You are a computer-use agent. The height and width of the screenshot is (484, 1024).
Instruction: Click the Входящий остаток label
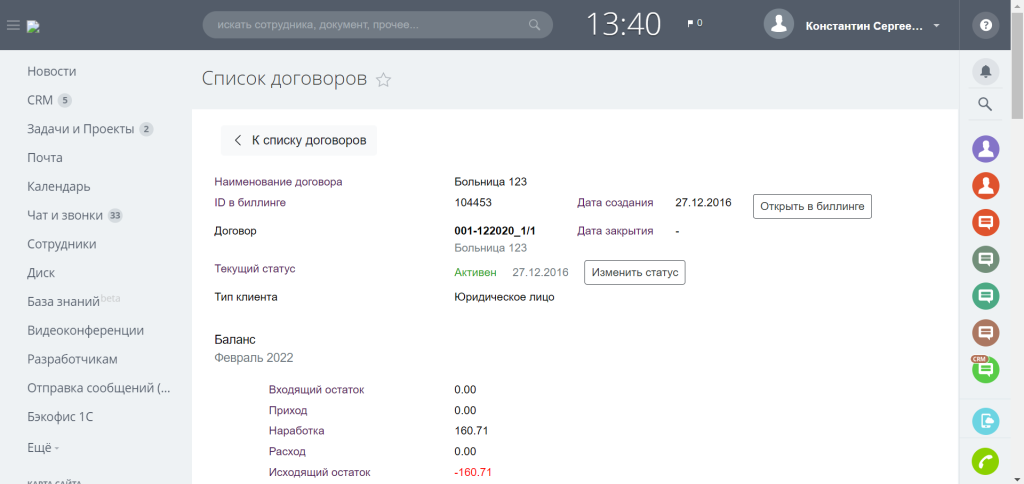click(317, 390)
